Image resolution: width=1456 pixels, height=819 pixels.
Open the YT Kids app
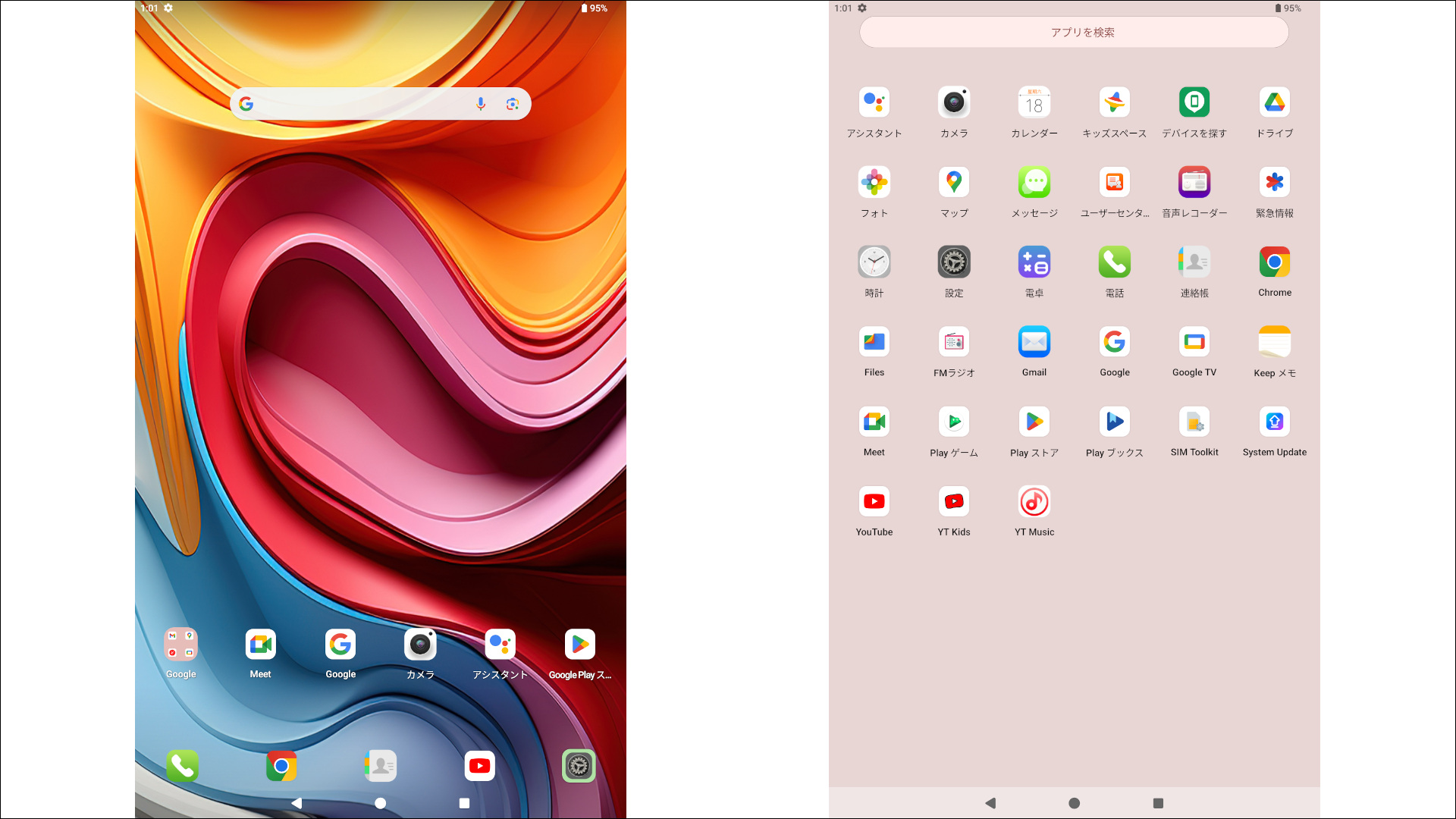pos(954,502)
